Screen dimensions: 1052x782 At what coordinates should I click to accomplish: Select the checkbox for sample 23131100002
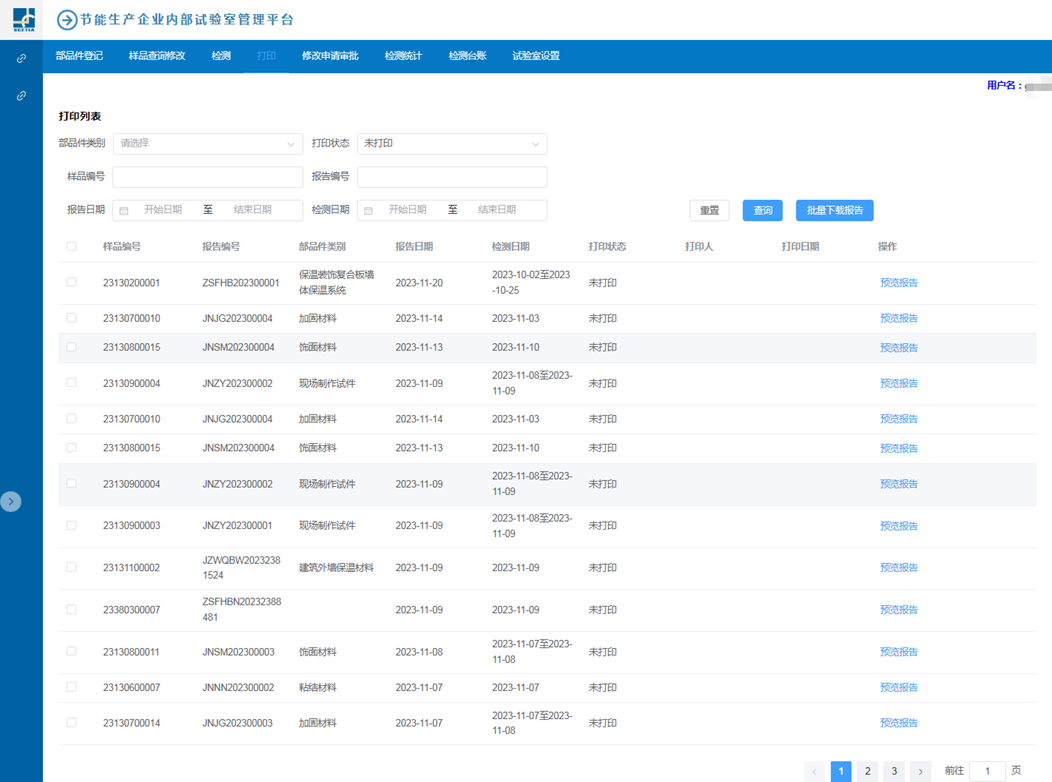pyautogui.click(x=71, y=567)
